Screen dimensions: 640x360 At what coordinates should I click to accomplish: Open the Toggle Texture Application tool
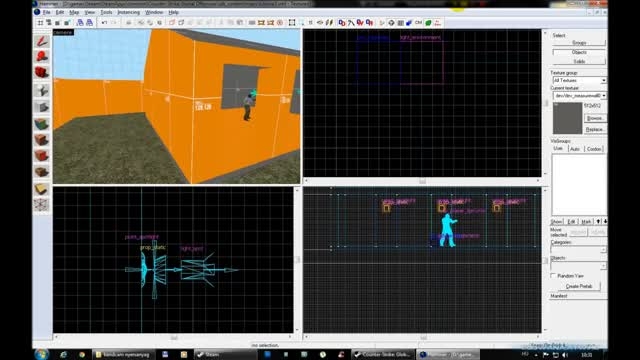tap(42, 124)
